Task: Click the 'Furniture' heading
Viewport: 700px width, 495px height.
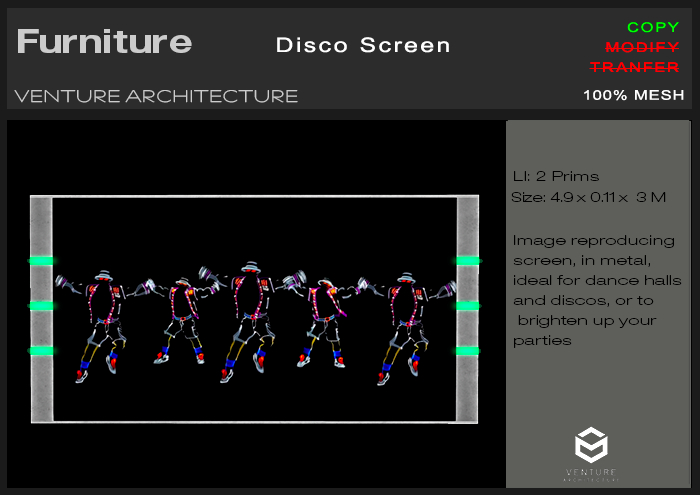Action: tap(104, 42)
